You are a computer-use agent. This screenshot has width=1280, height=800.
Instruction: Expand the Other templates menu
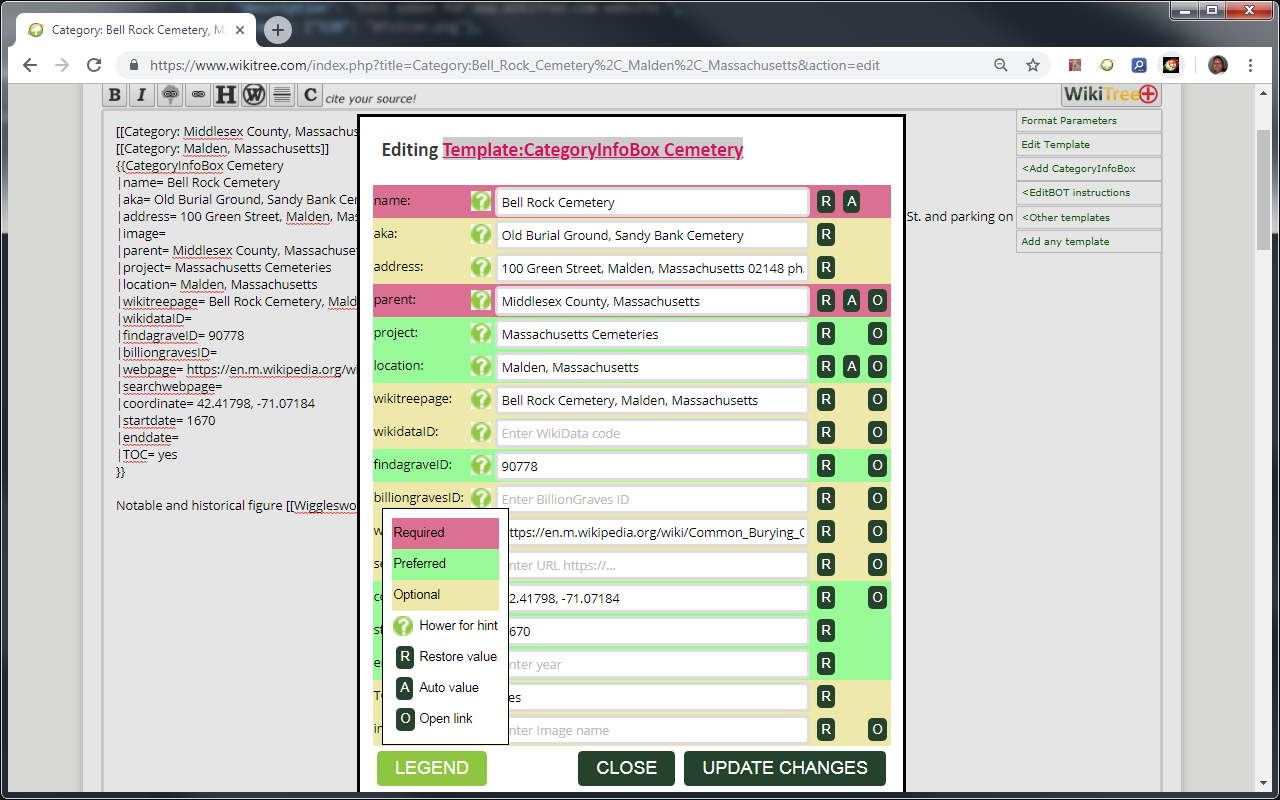click(1088, 217)
